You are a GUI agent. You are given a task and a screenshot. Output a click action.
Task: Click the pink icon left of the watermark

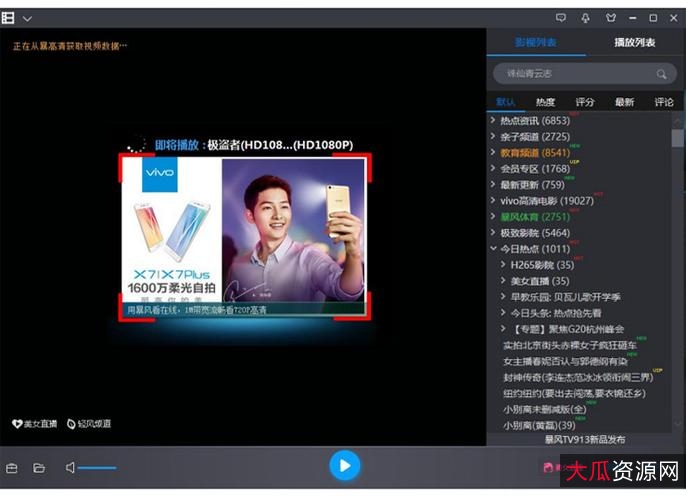pos(548,468)
